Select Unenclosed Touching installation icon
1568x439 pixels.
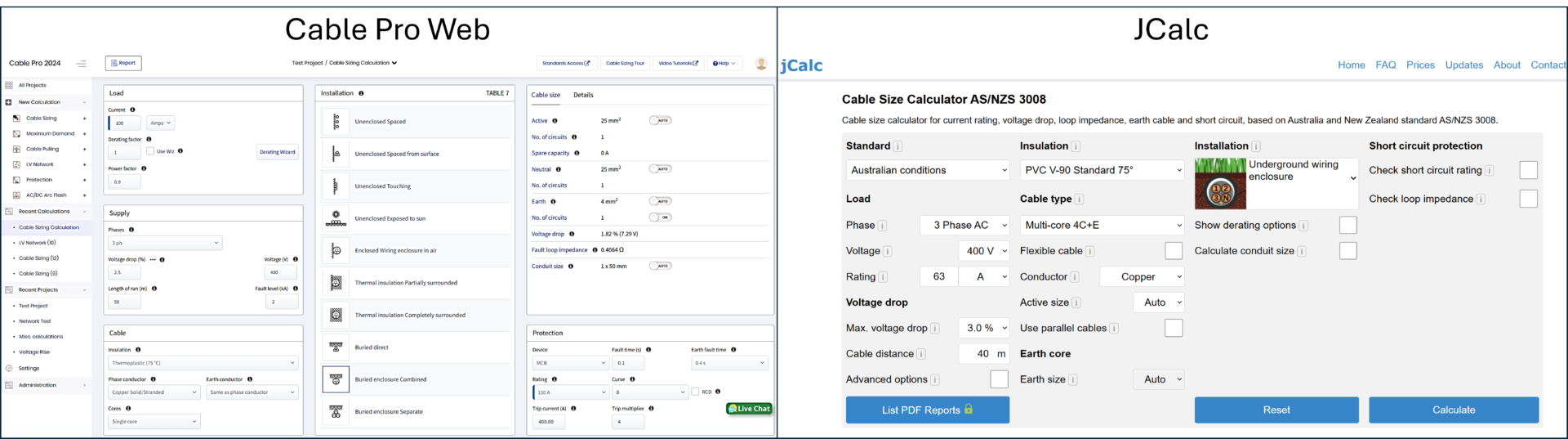336,186
